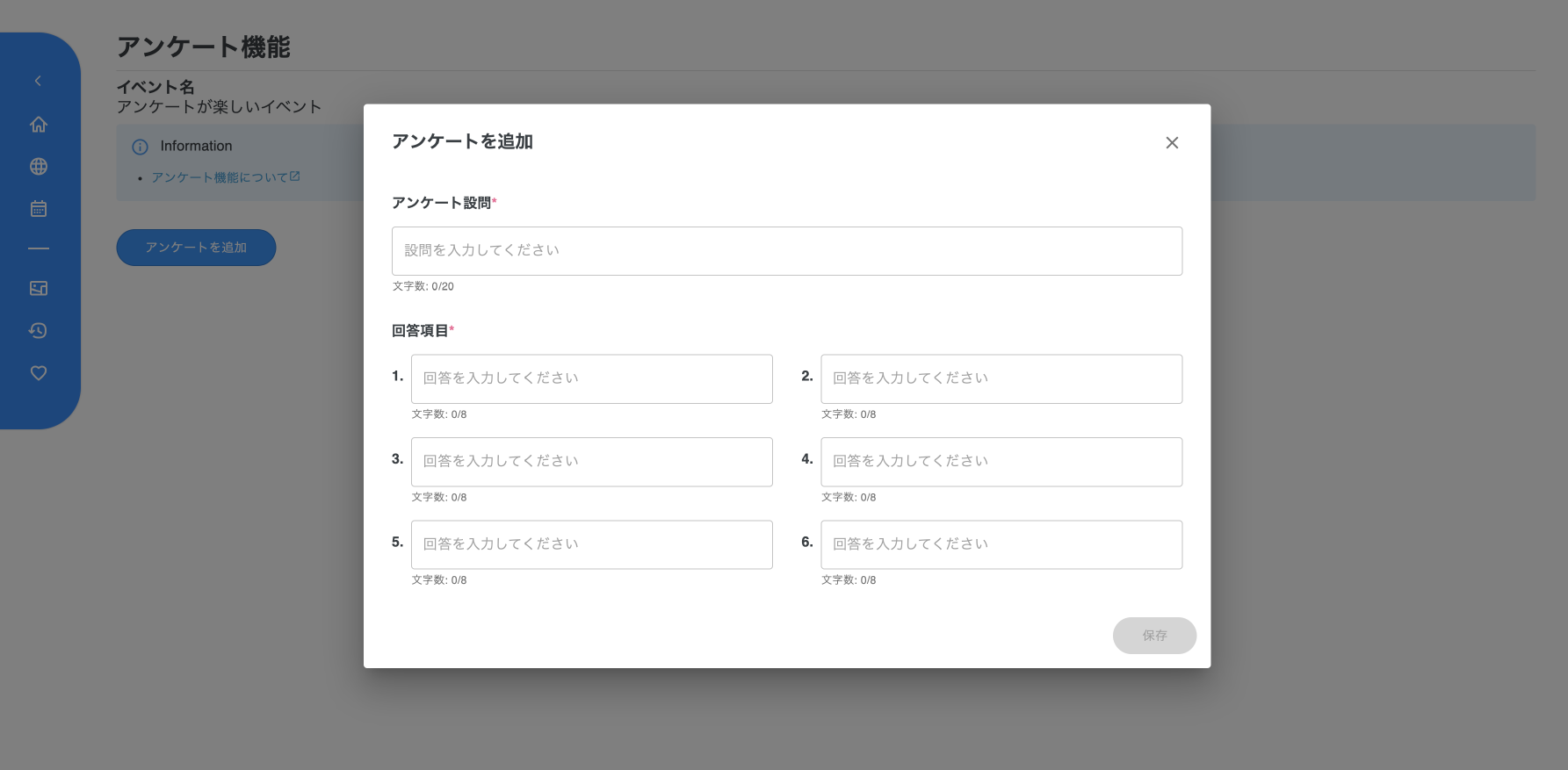Select answer input field 4

click(x=1001, y=462)
